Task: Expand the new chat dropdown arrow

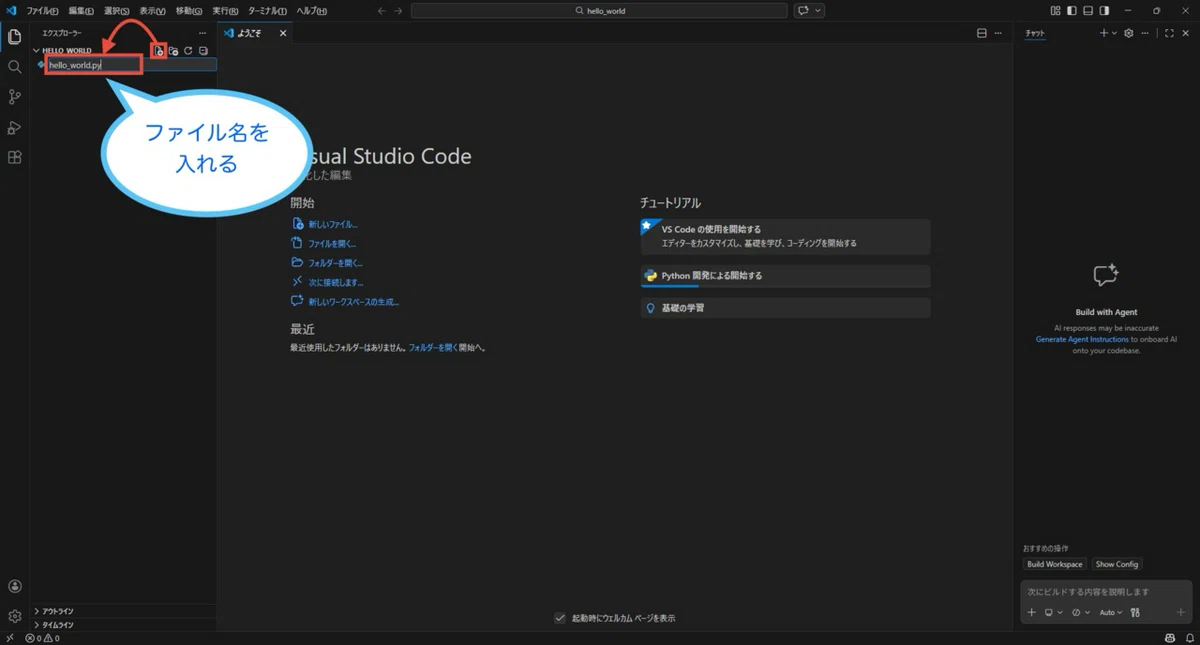Action: click(x=1114, y=33)
